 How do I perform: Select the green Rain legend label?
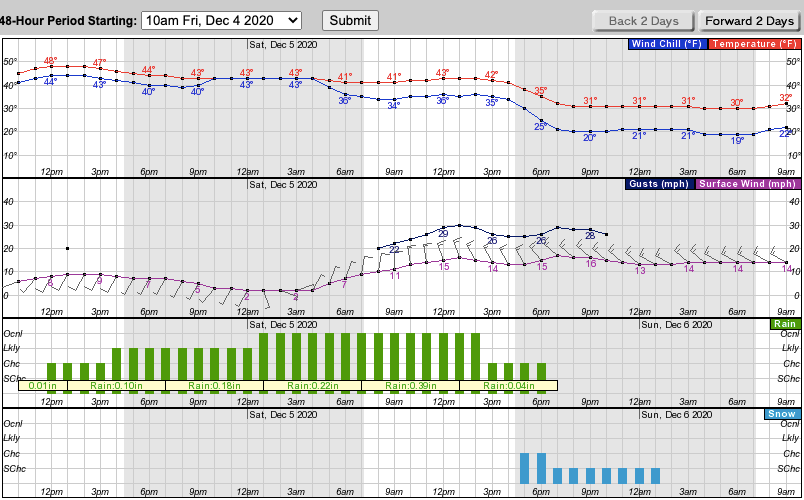point(782,324)
